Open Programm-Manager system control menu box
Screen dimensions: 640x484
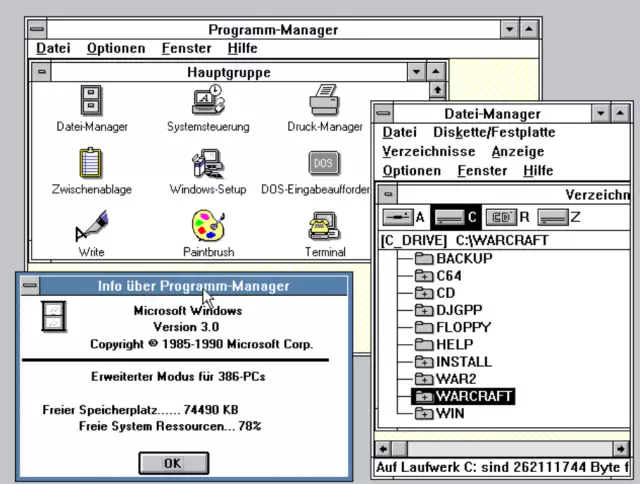click(x=37, y=29)
